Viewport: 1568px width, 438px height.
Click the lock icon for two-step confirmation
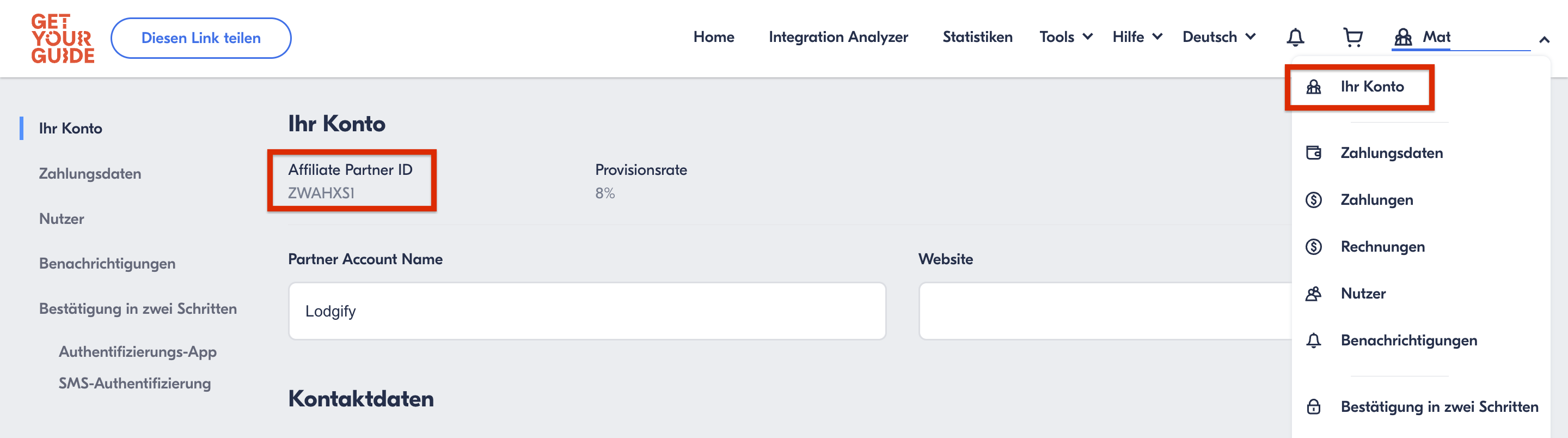pos(1313,407)
